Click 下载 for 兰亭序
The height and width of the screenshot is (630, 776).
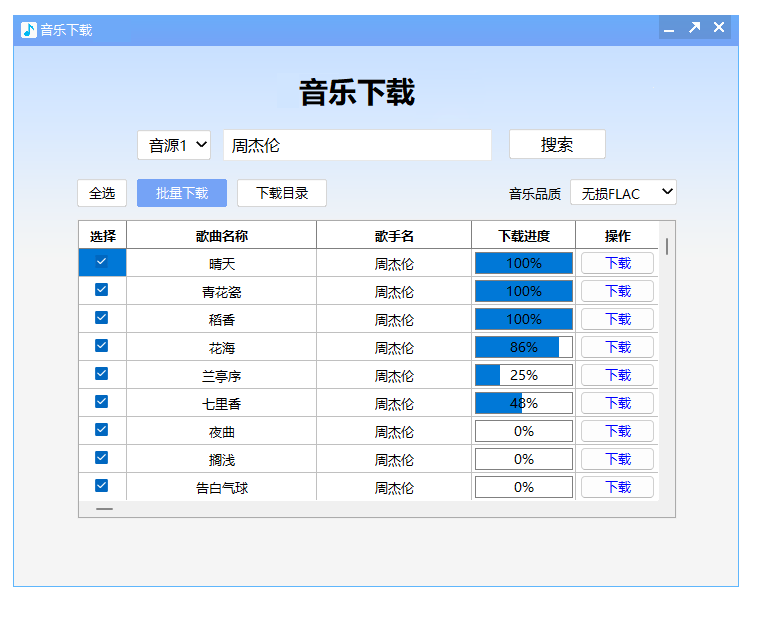[x=617, y=375]
